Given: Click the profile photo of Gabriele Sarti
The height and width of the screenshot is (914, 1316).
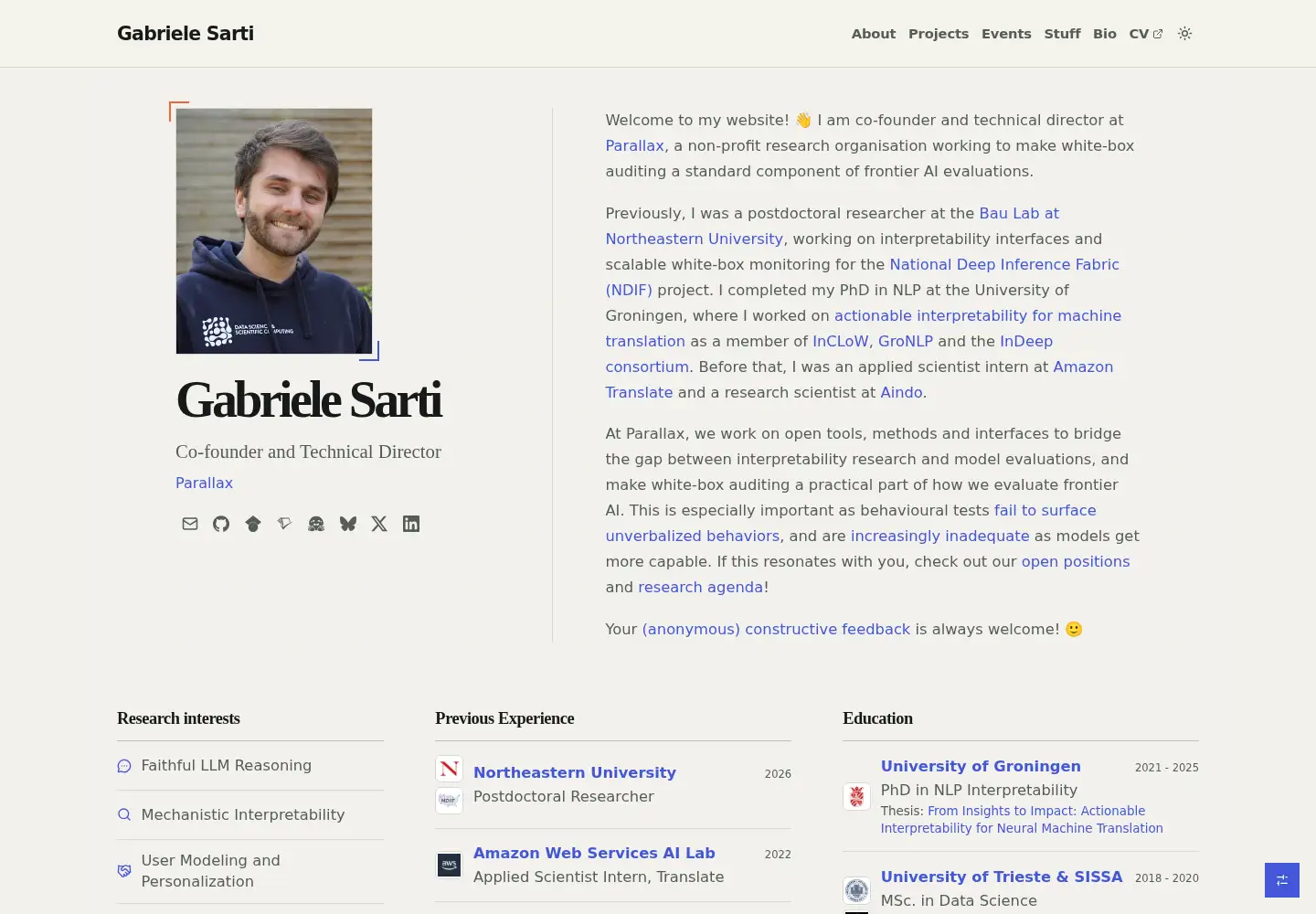Looking at the screenshot, I should pos(274,231).
